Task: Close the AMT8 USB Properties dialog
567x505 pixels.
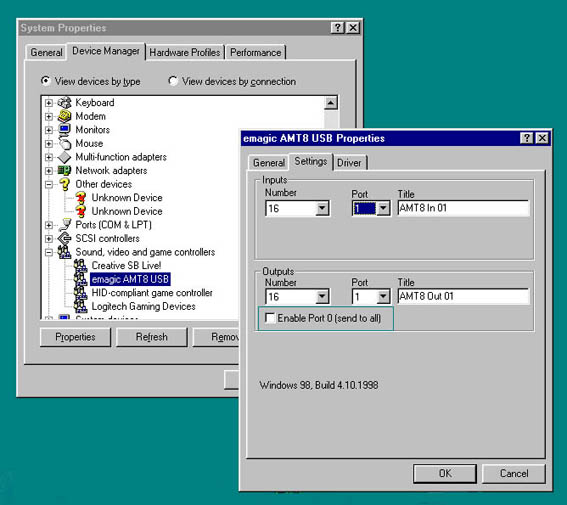Action: coord(542,138)
